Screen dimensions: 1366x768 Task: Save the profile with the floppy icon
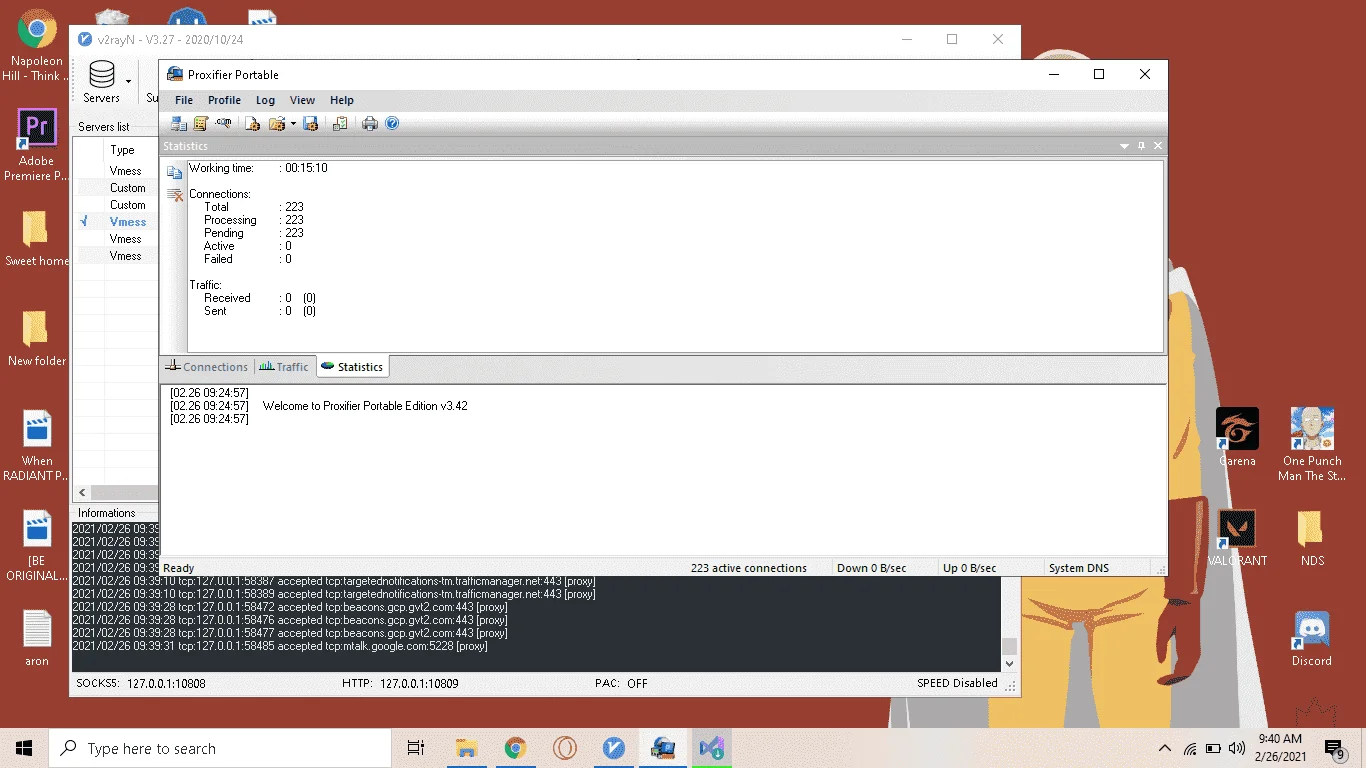click(x=310, y=123)
